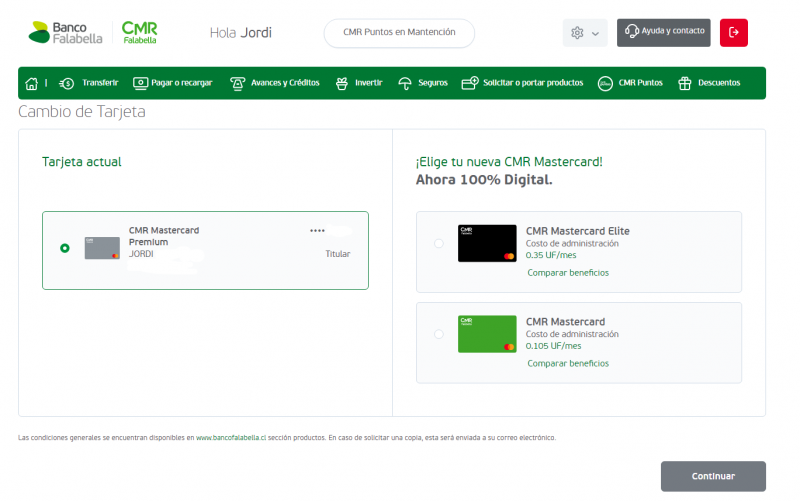
Task: Click the CMR Puntos nav icon
Action: coord(604,83)
